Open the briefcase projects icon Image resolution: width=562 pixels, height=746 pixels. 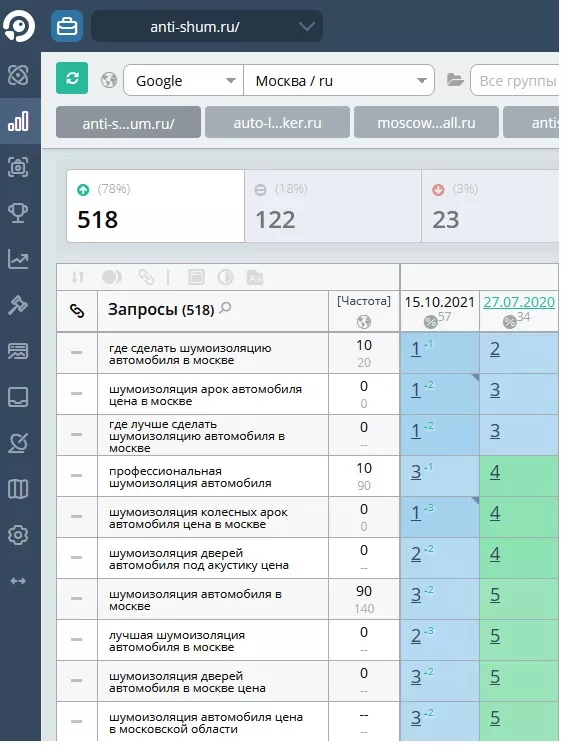67,26
